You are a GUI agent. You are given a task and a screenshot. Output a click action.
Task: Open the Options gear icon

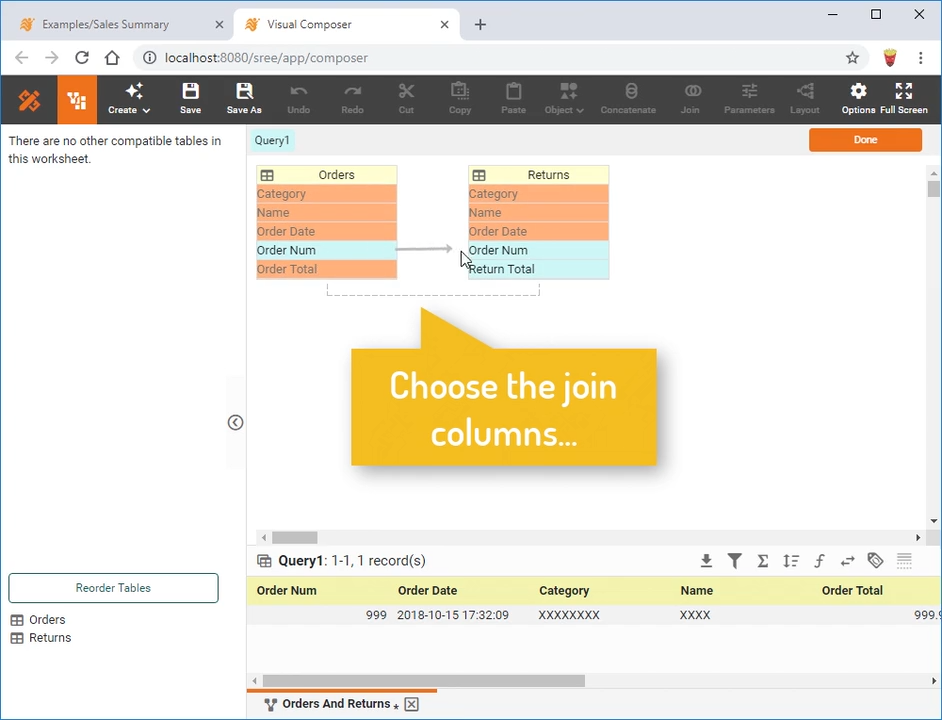click(858, 98)
